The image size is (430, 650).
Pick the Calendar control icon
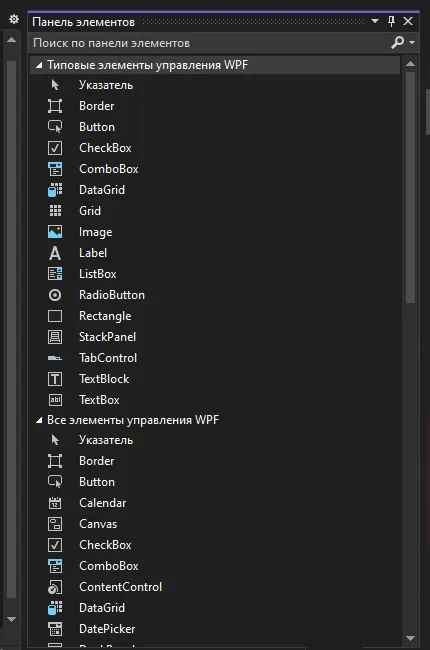click(x=55, y=503)
